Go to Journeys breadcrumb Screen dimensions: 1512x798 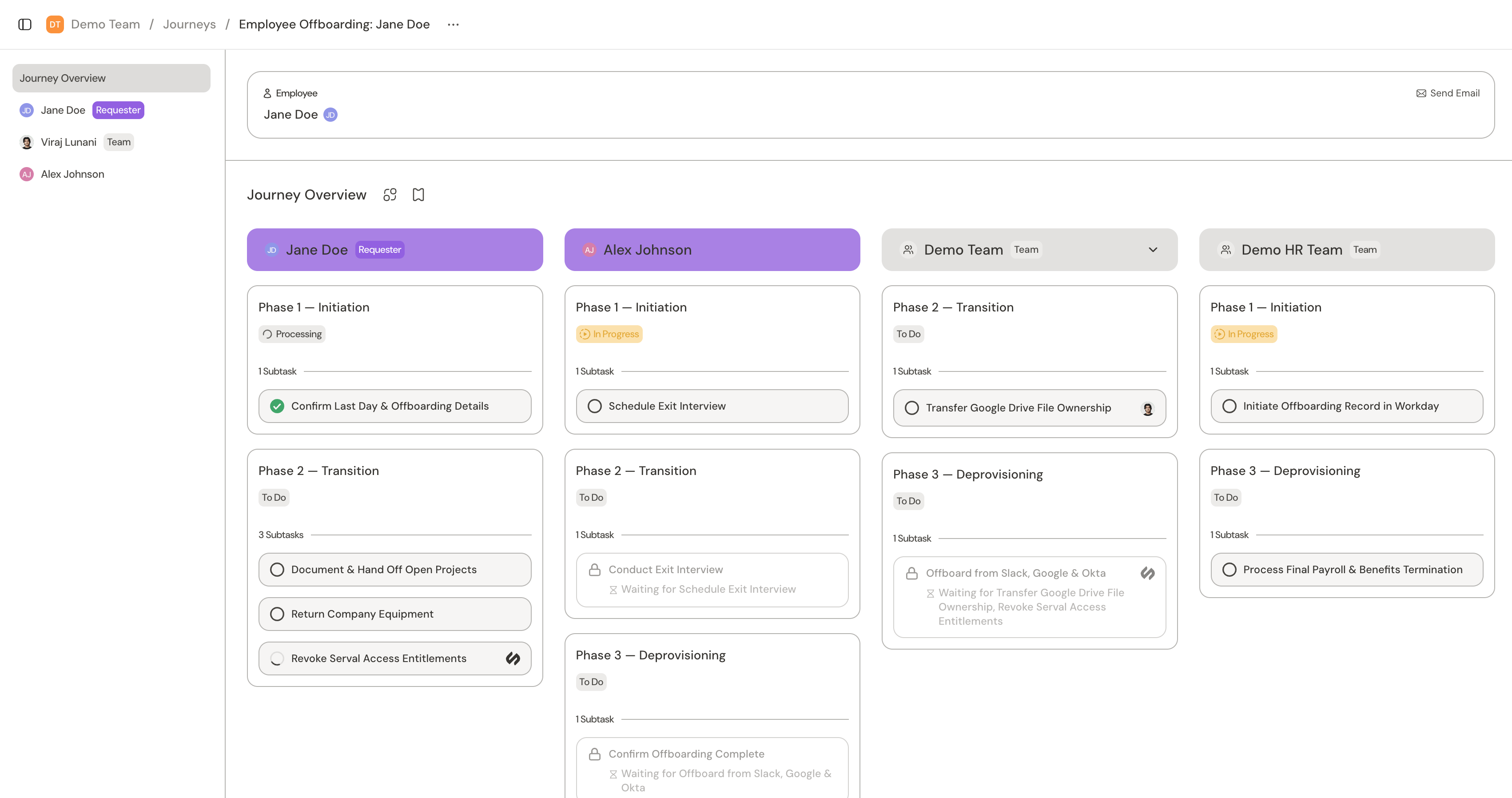click(189, 25)
